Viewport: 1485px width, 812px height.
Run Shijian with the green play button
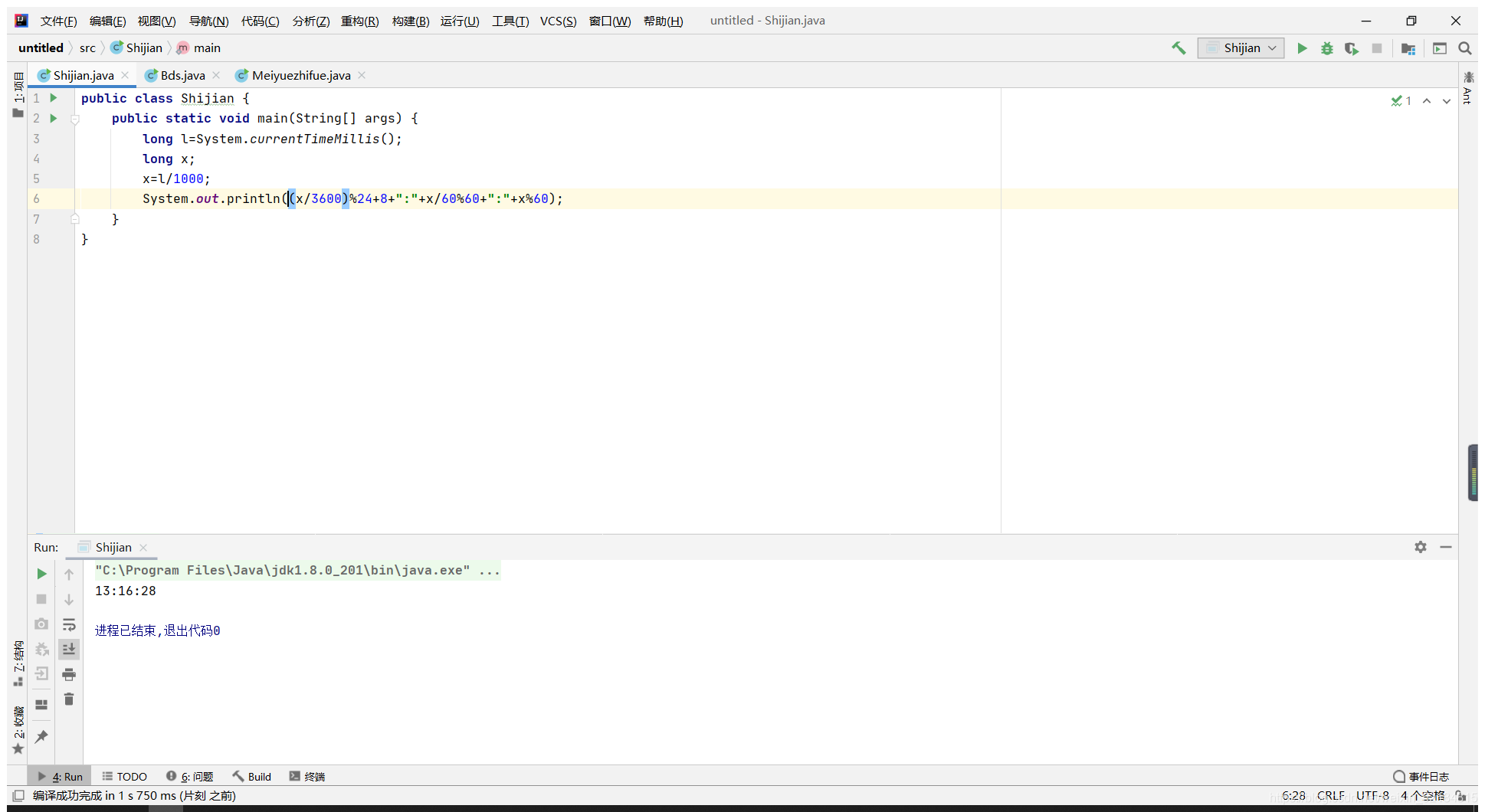1302,48
